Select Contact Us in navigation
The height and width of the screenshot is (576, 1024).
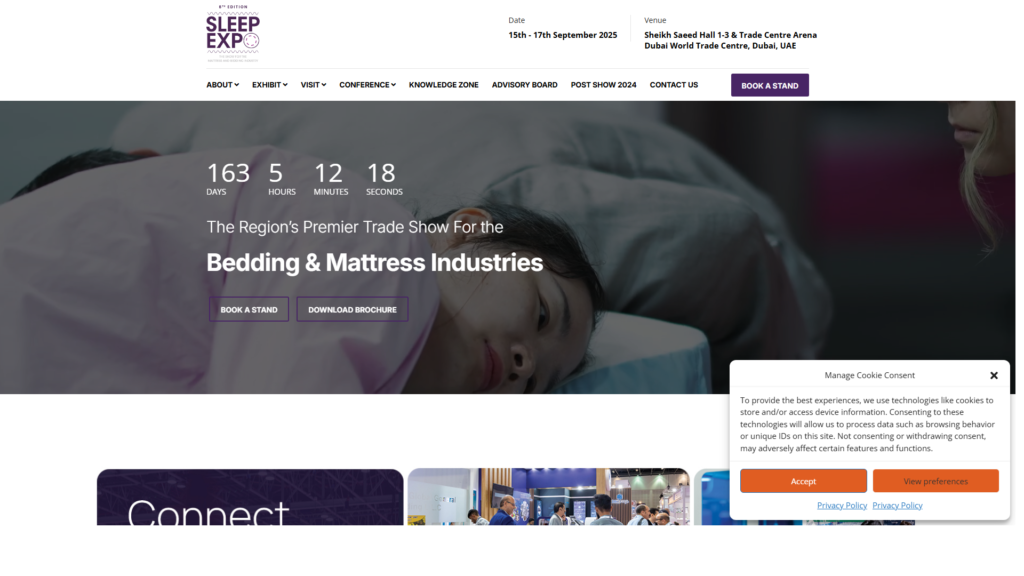(x=673, y=85)
